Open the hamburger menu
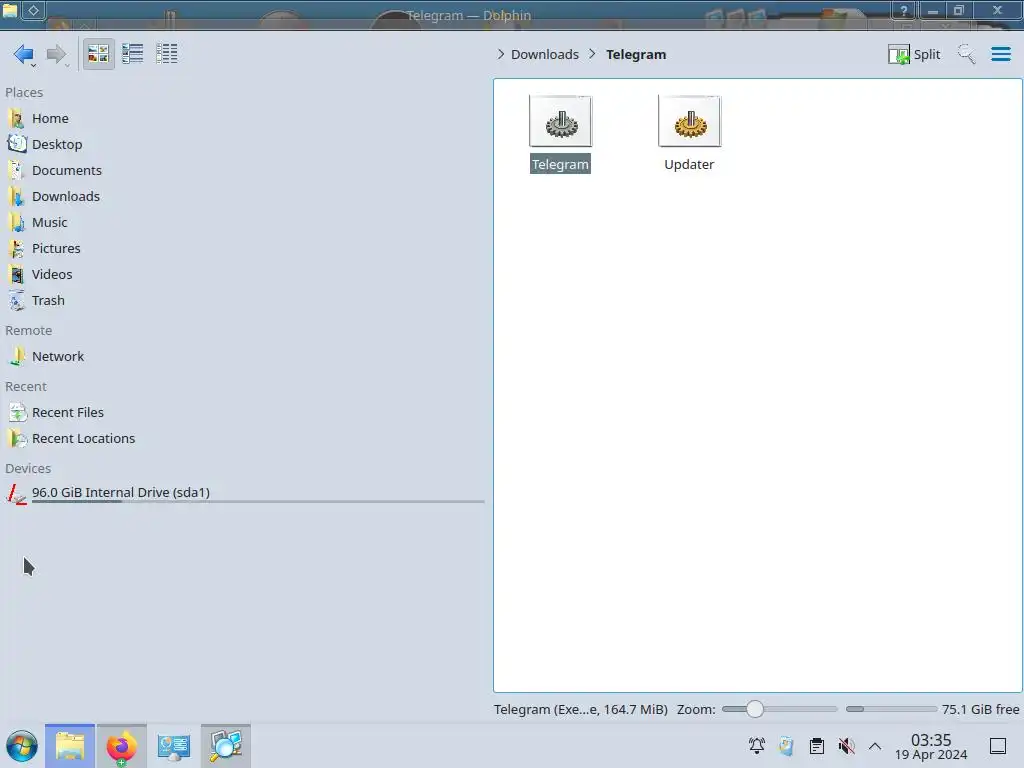 point(1000,54)
